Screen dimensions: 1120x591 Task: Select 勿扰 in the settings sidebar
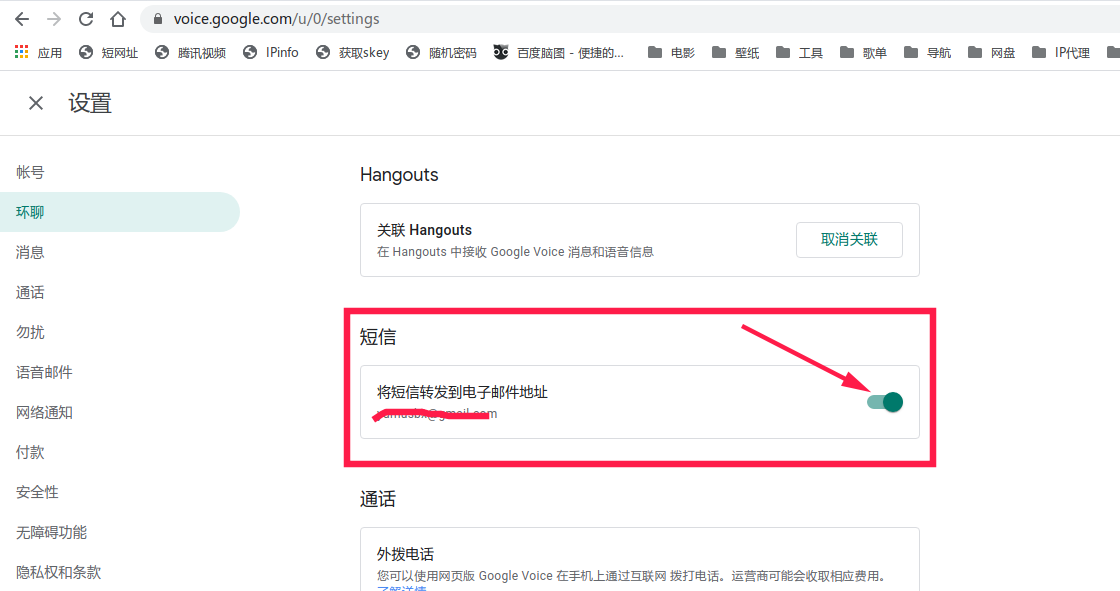pos(30,332)
